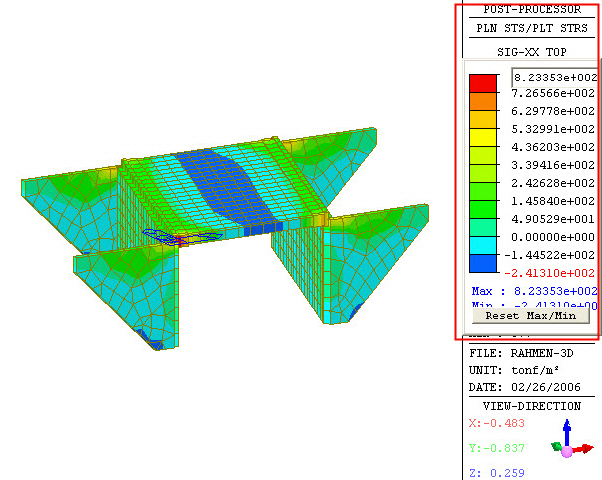Click the PLN STS/PLT STRS label

click(532, 28)
